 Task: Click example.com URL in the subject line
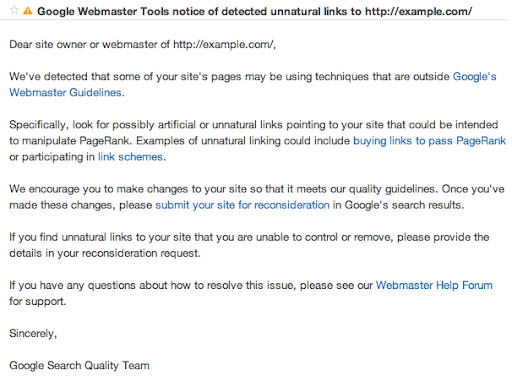pos(418,11)
